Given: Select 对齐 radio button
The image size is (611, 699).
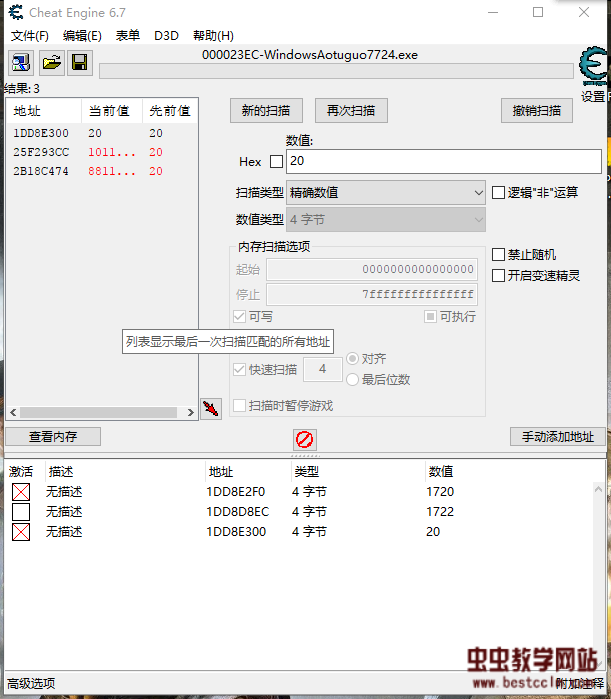Looking at the screenshot, I should [353, 358].
